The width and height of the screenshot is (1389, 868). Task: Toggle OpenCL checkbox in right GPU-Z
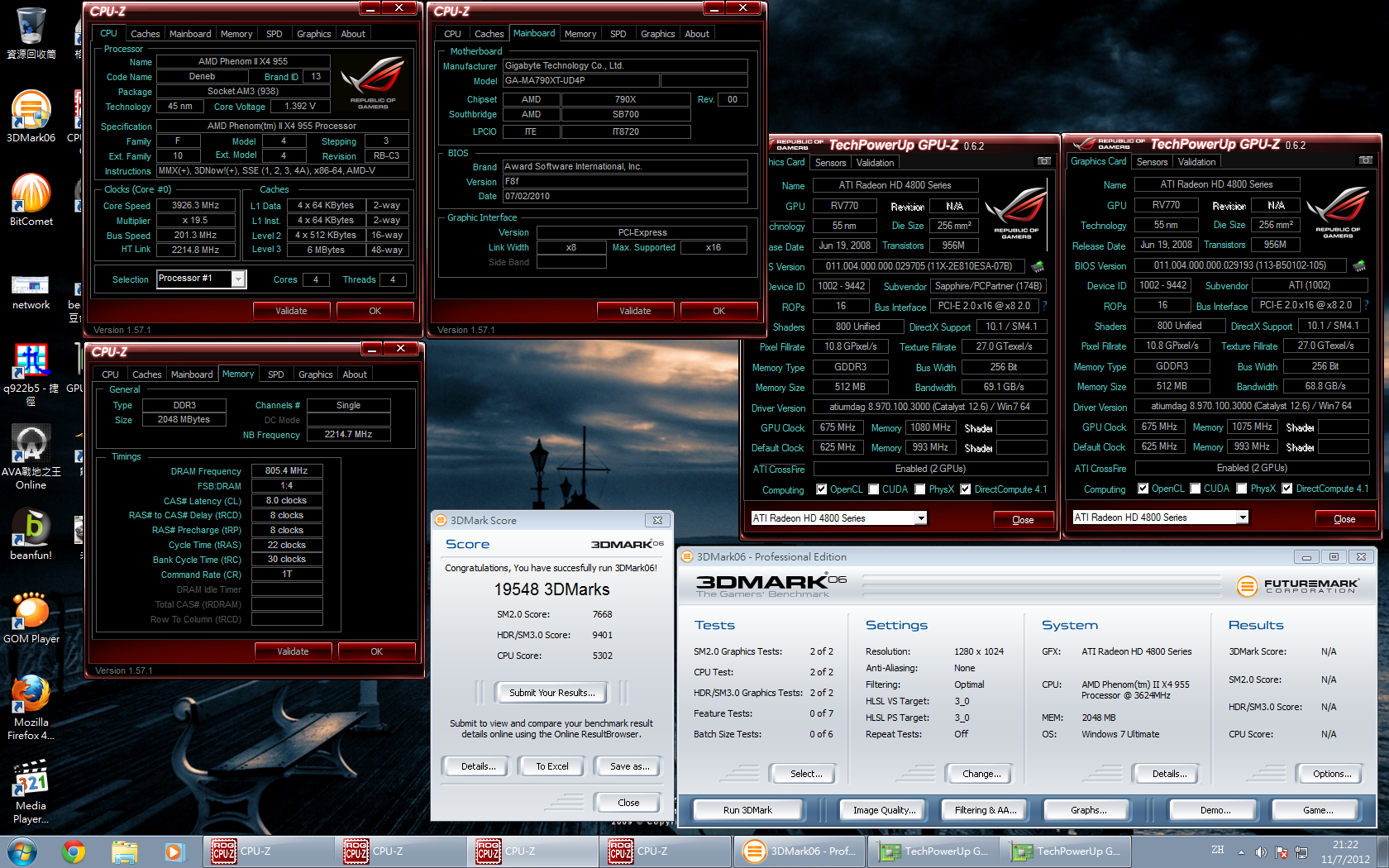1143,489
